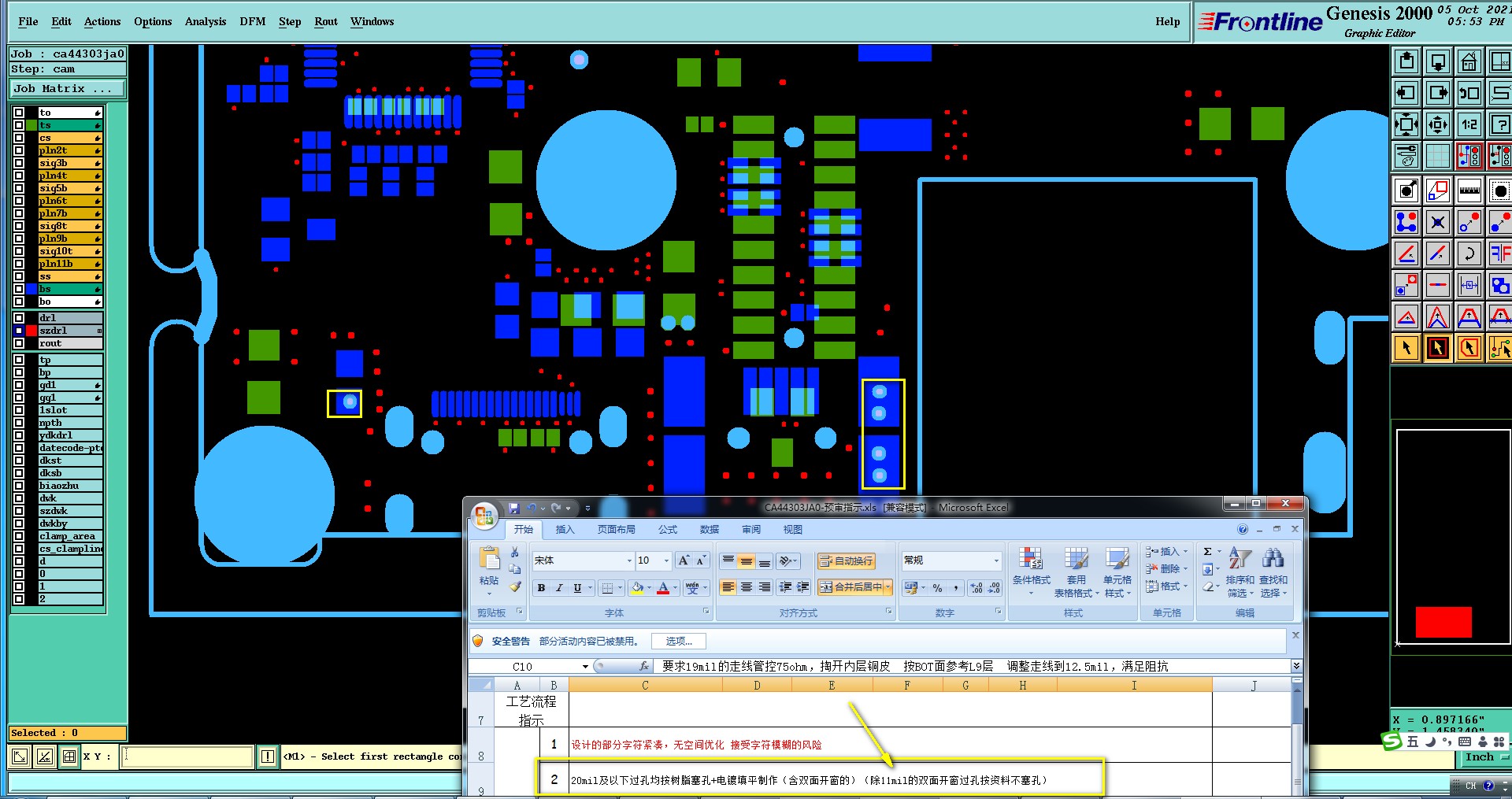Click Excel center align icon
The height and width of the screenshot is (799, 1512).
point(746,587)
